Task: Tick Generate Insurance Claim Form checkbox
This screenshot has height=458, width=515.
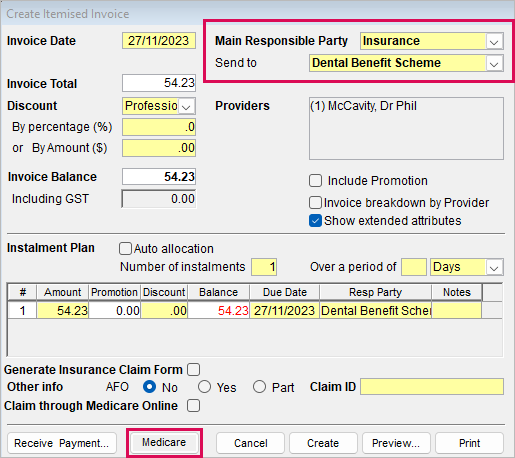Action: coord(193,370)
